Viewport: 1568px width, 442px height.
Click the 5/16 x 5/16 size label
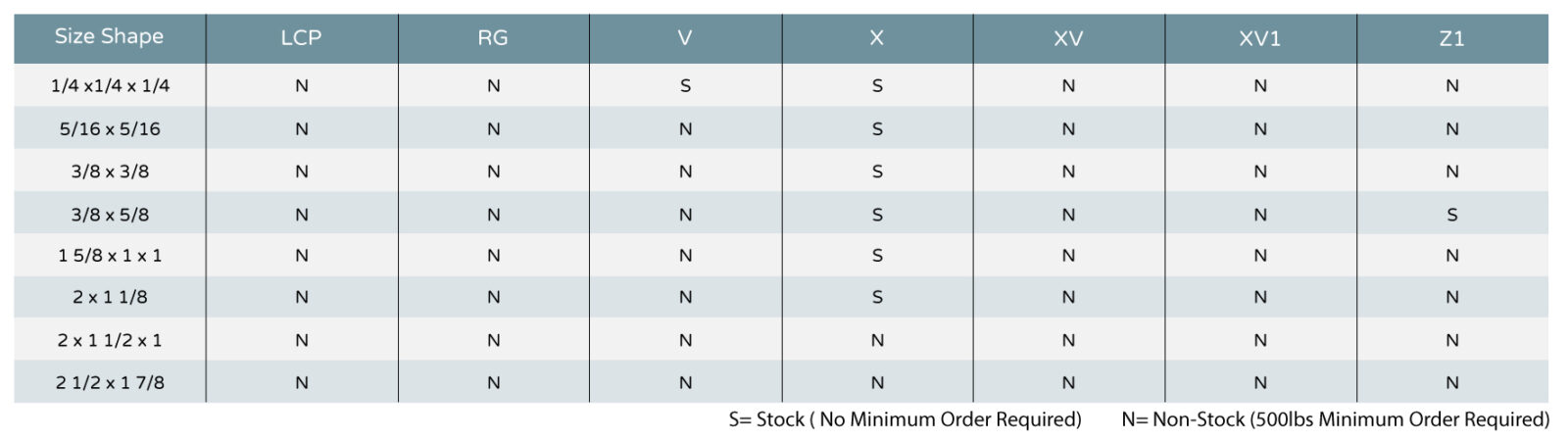pyautogui.click(x=110, y=129)
